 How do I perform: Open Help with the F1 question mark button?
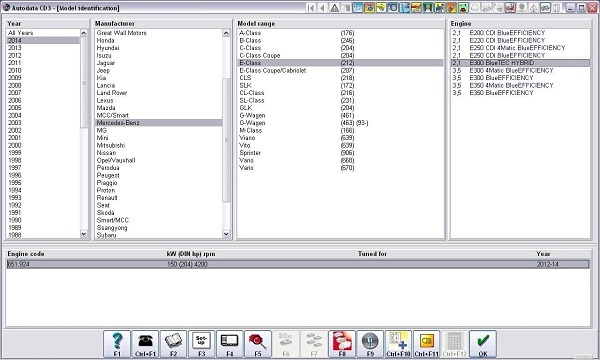117,344
